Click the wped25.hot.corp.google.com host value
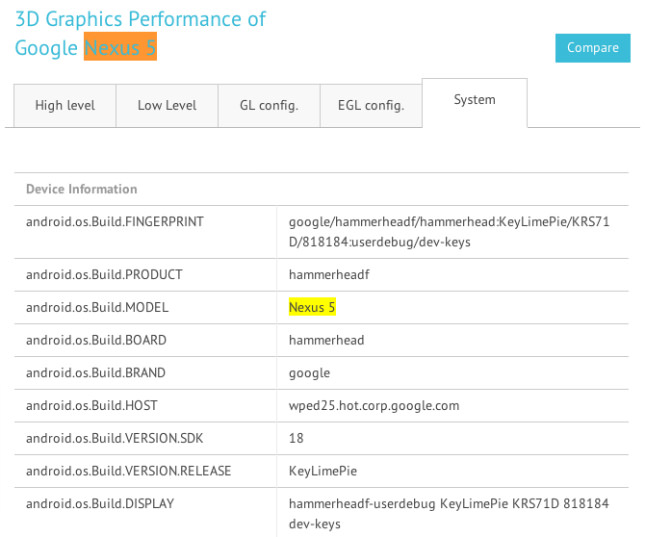Image resolution: width=645 pixels, height=537 pixels. click(374, 405)
